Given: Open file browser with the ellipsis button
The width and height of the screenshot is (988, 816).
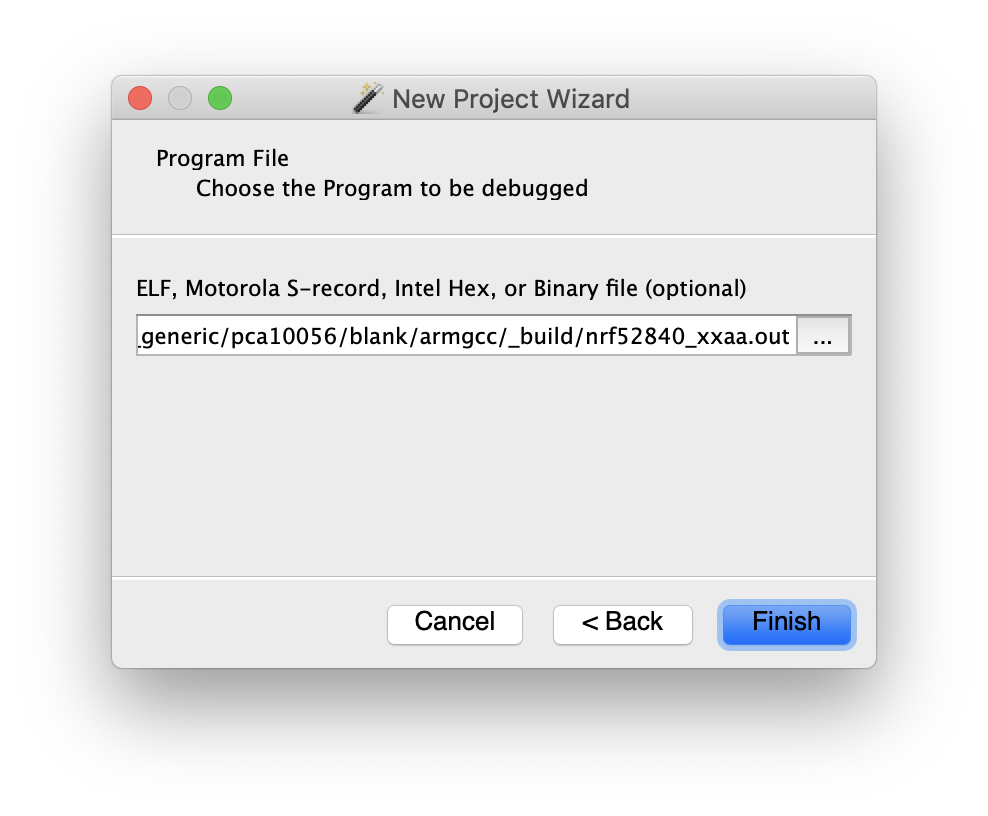Looking at the screenshot, I should 823,336.
